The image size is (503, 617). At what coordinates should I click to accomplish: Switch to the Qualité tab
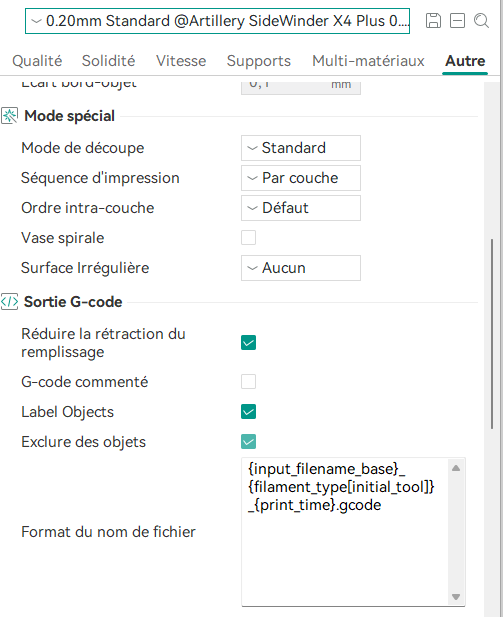[37, 61]
